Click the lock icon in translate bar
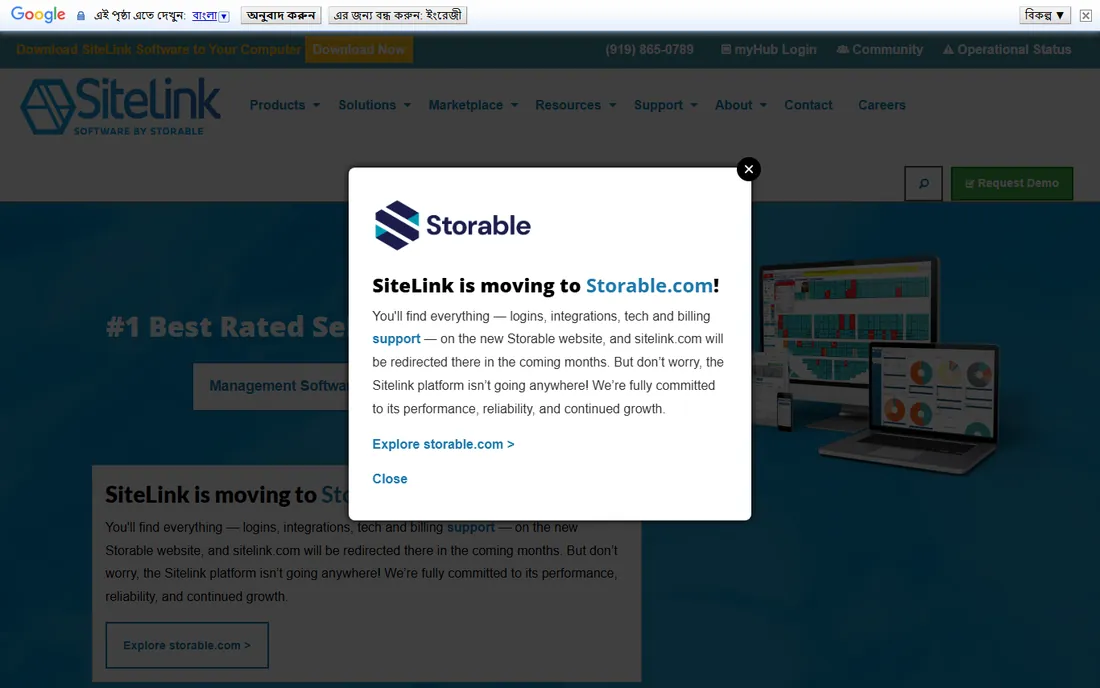Viewport: 1100px width, 688px height. click(81, 15)
